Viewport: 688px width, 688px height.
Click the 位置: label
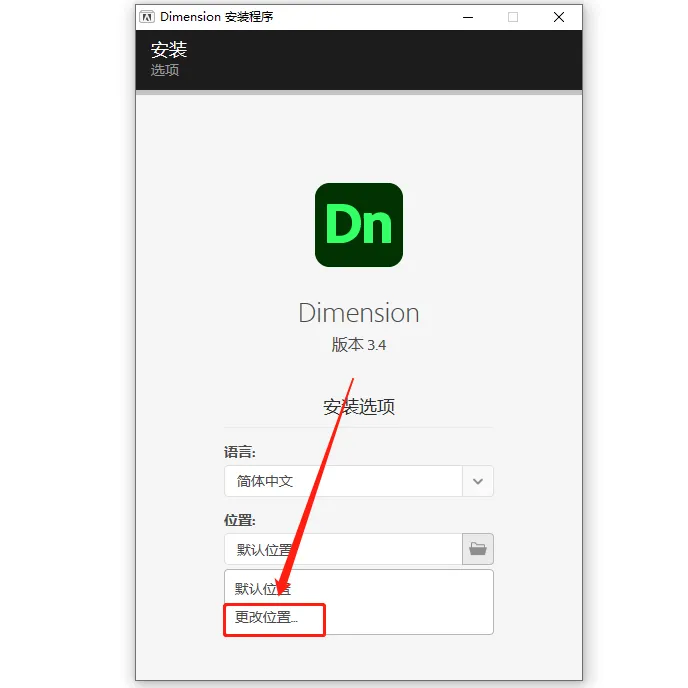coord(240,520)
